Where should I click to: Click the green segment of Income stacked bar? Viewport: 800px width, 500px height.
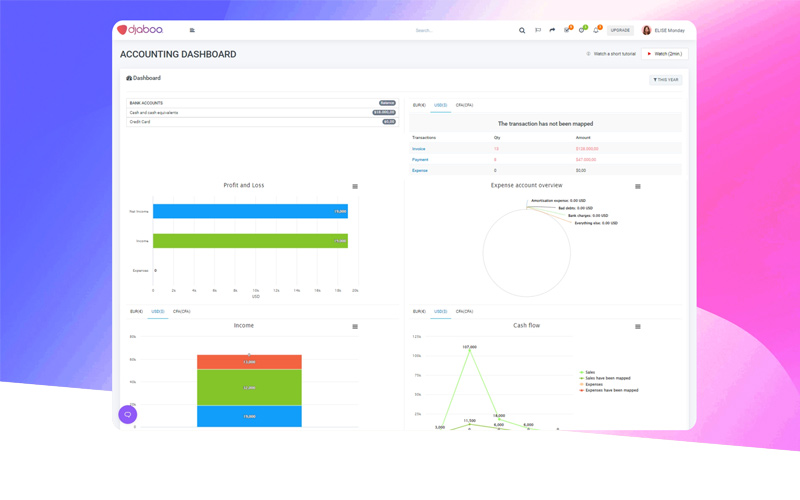point(249,388)
